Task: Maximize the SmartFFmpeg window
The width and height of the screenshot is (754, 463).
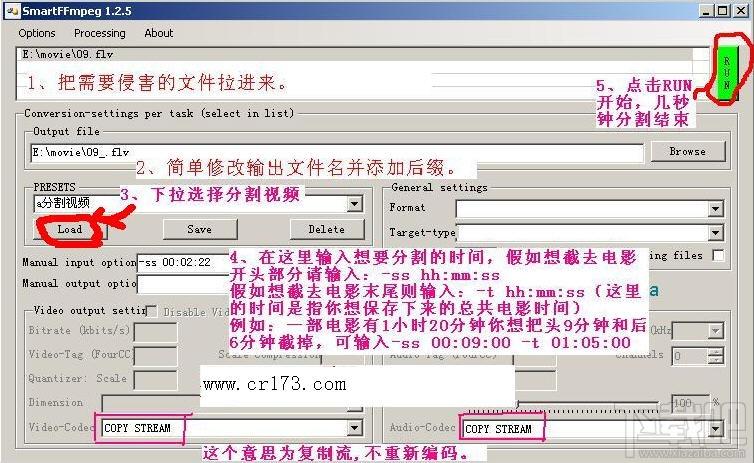Action: click(x=722, y=11)
